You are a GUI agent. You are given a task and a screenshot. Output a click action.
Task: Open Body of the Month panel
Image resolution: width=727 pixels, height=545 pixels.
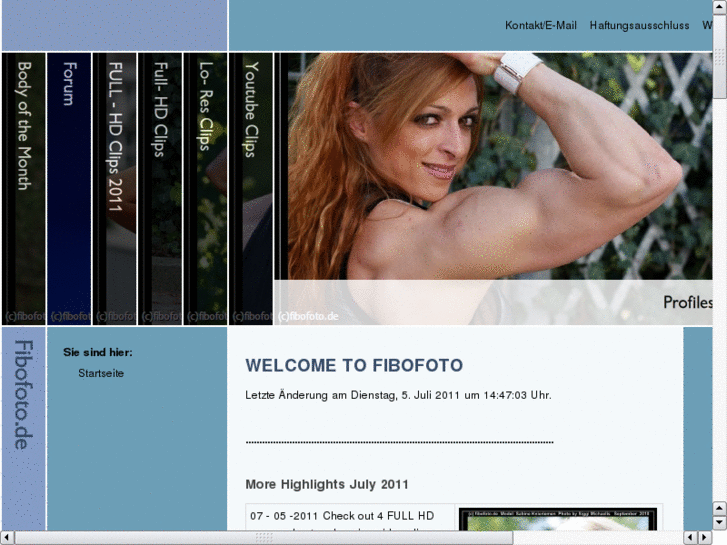(24, 189)
